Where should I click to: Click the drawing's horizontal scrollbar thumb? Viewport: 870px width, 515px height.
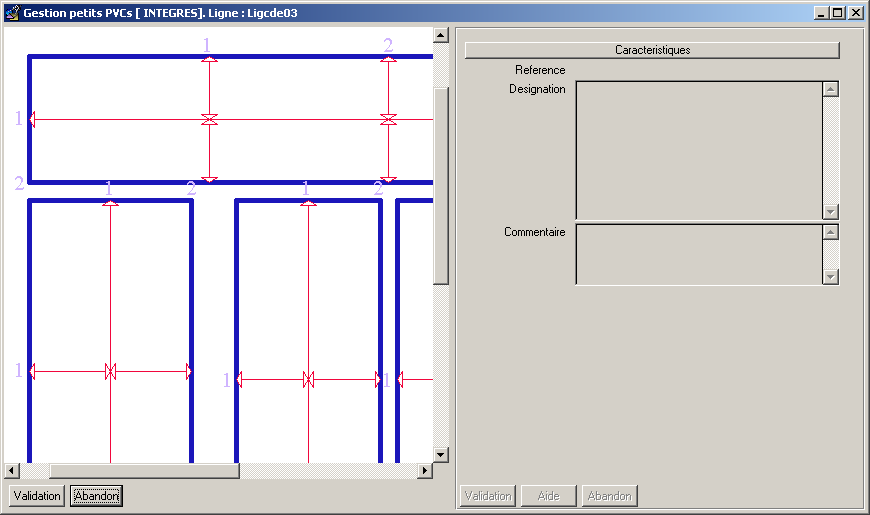click(x=144, y=471)
